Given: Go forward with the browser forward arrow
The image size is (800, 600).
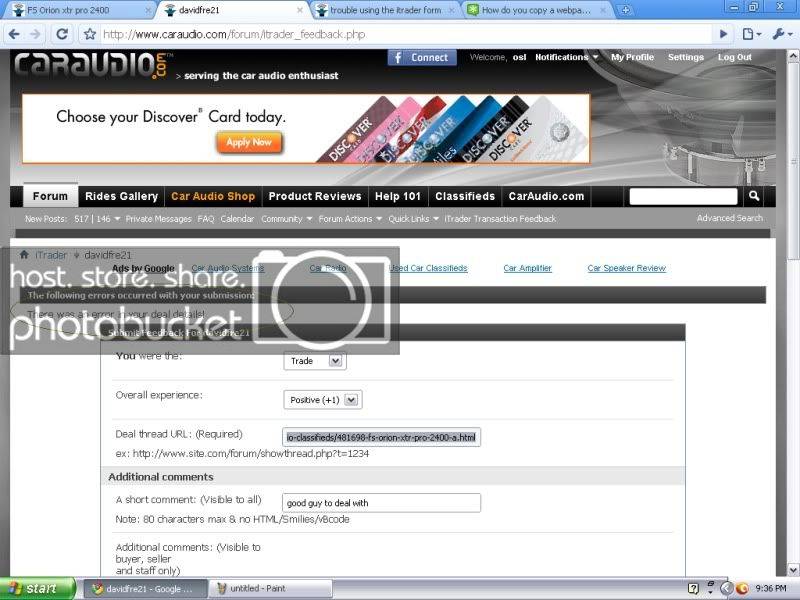Looking at the screenshot, I should [35, 34].
